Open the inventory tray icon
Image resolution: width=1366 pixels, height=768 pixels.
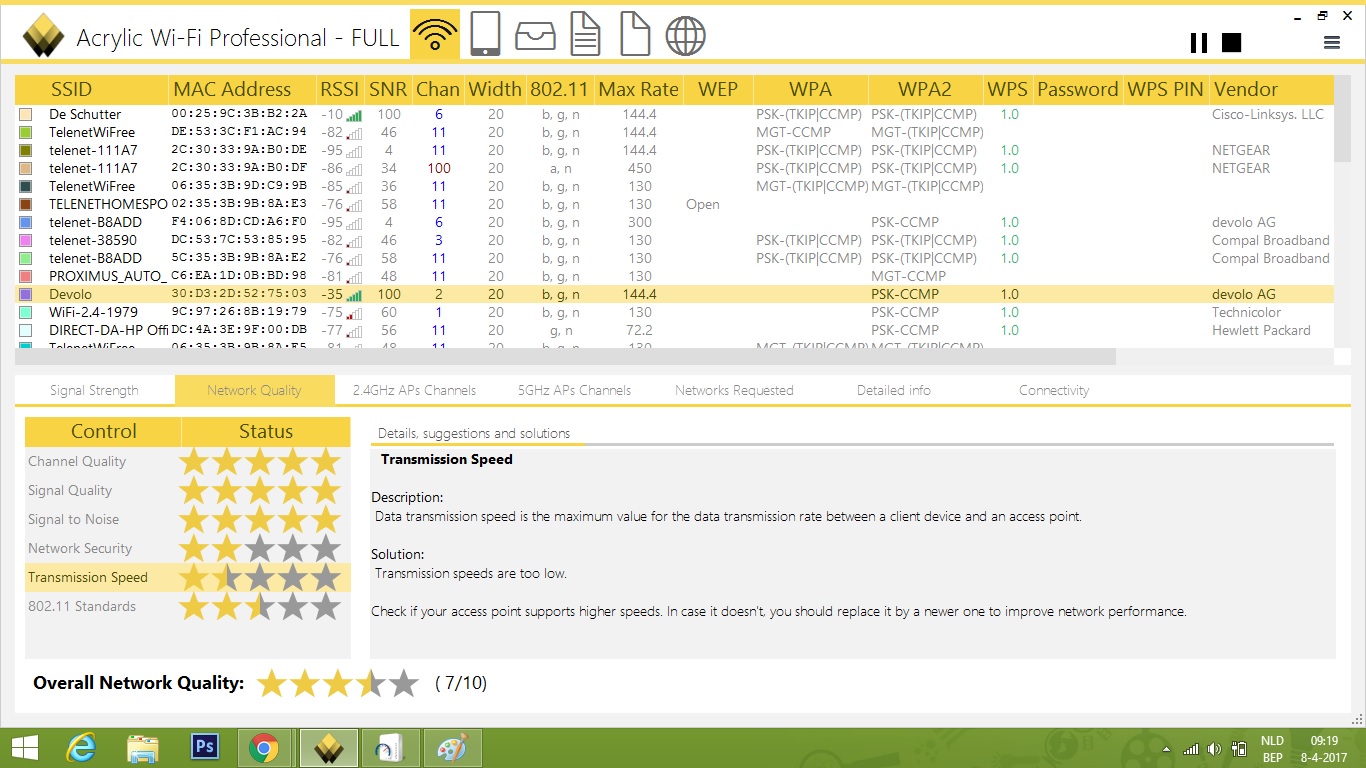coord(535,35)
